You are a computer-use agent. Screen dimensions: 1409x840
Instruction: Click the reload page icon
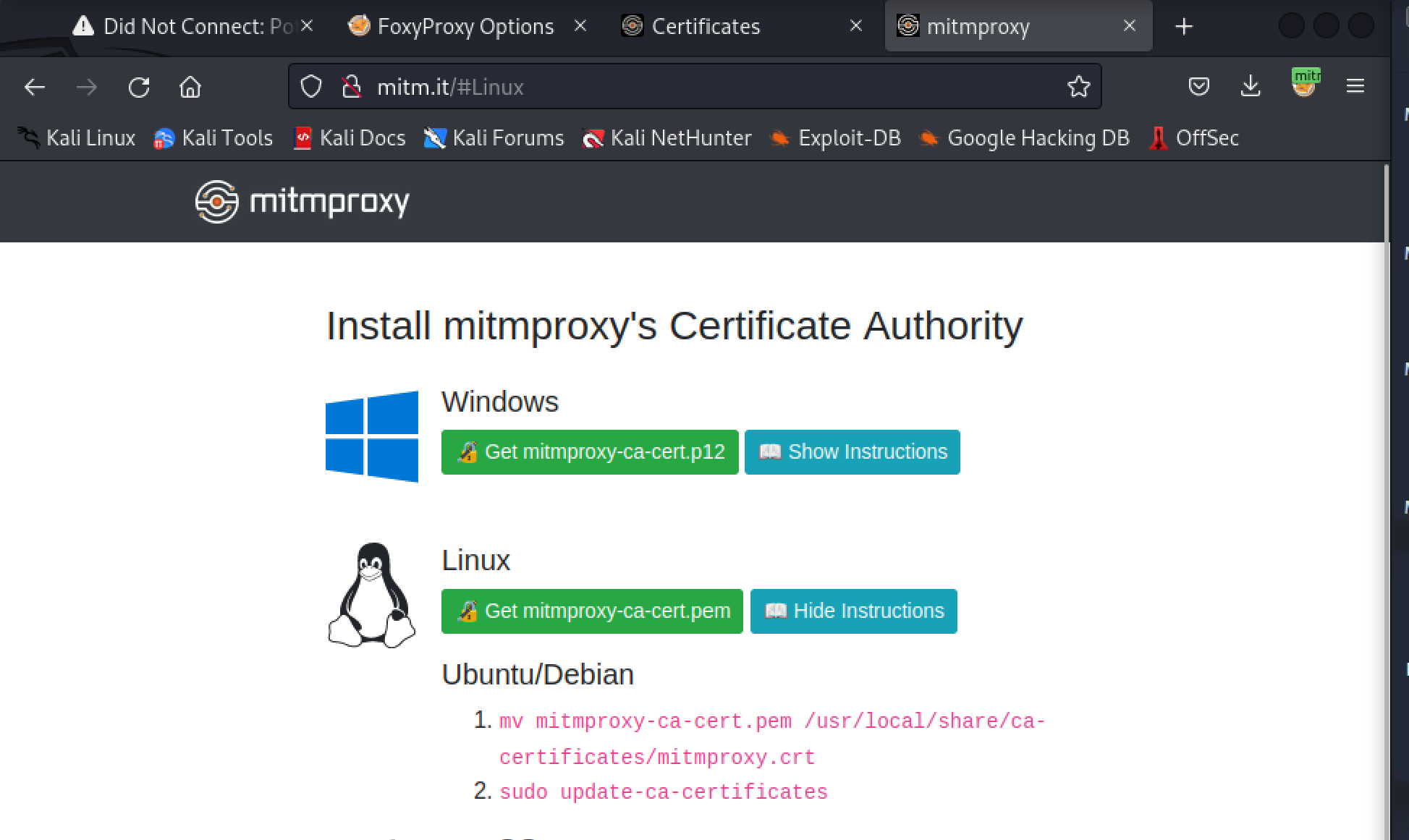pos(139,88)
